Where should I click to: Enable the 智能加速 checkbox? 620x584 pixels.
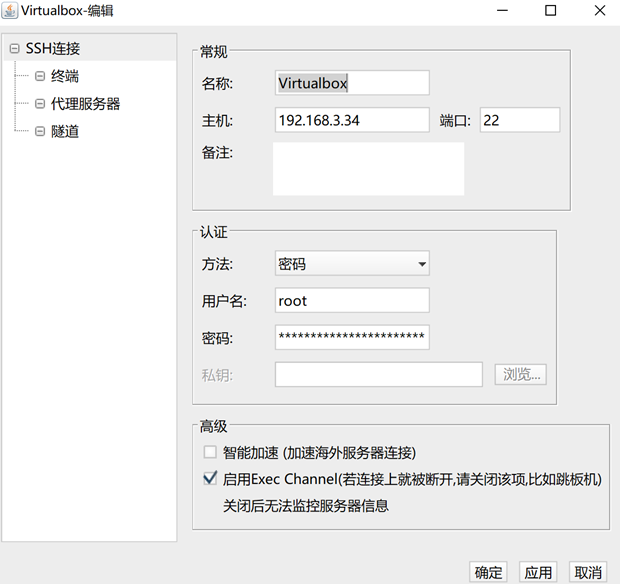click(x=210, y=452)
